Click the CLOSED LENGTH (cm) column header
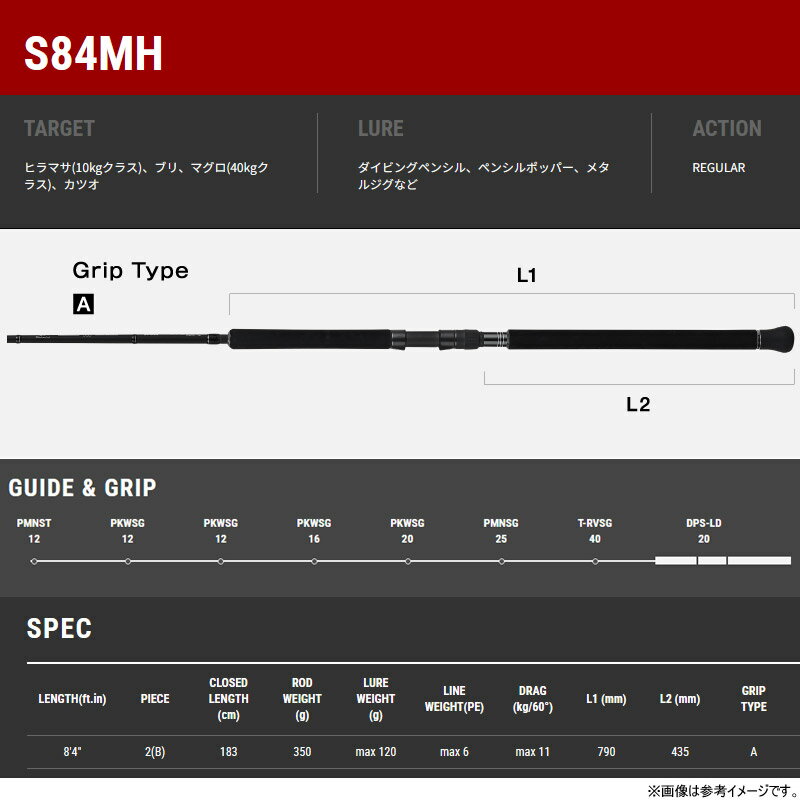 (228, 698)
